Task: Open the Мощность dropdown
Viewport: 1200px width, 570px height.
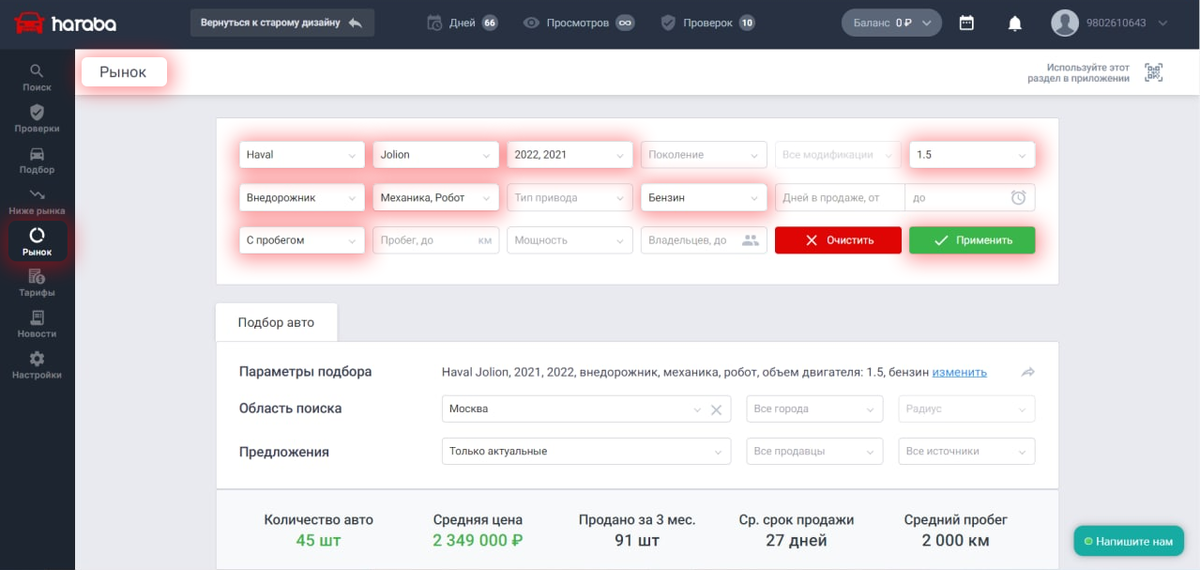Action: 570,240
